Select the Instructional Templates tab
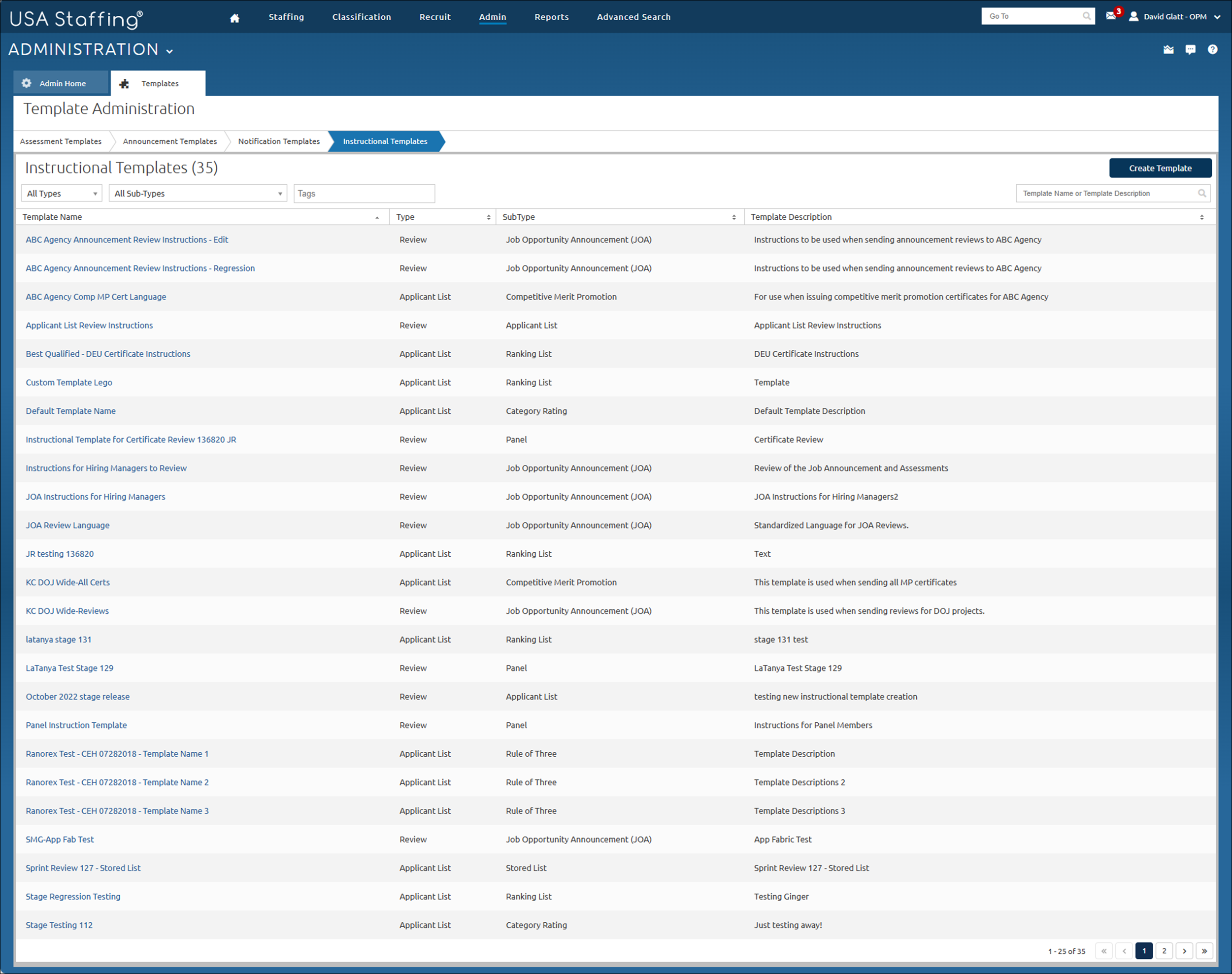Viewport: 1232px width, 974px height. 385,141
